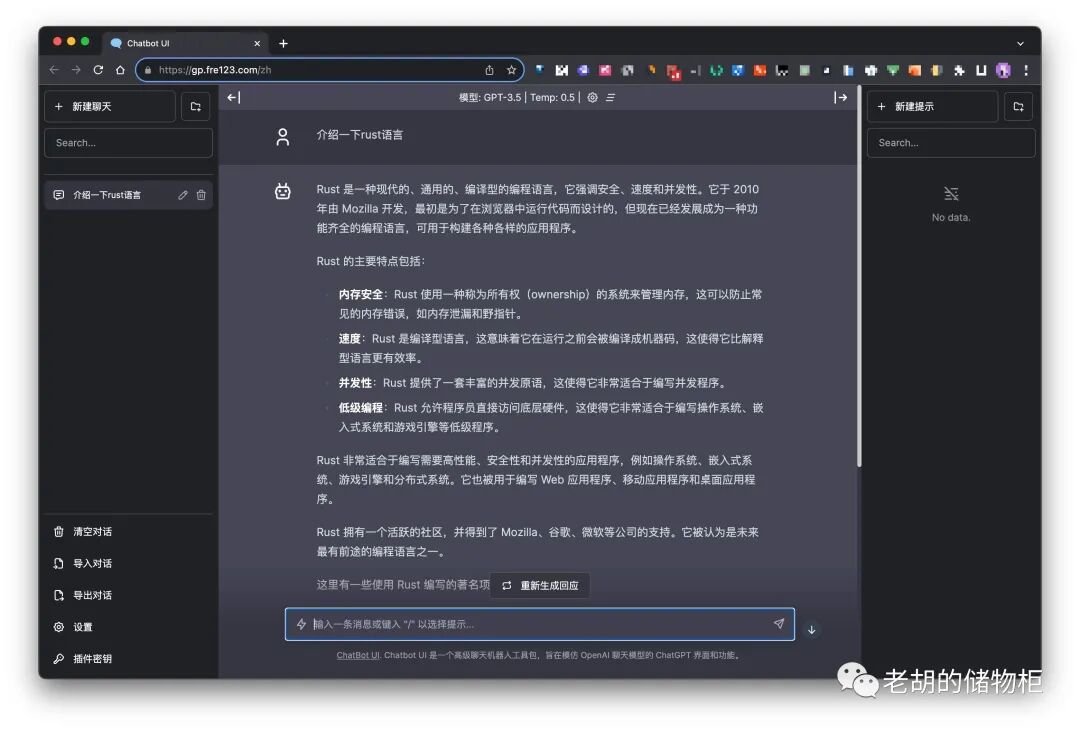1080x730 pixels.
Task: Click the robot avatar beside the answer
Action: pyautogui.click(x=282, y=191)
